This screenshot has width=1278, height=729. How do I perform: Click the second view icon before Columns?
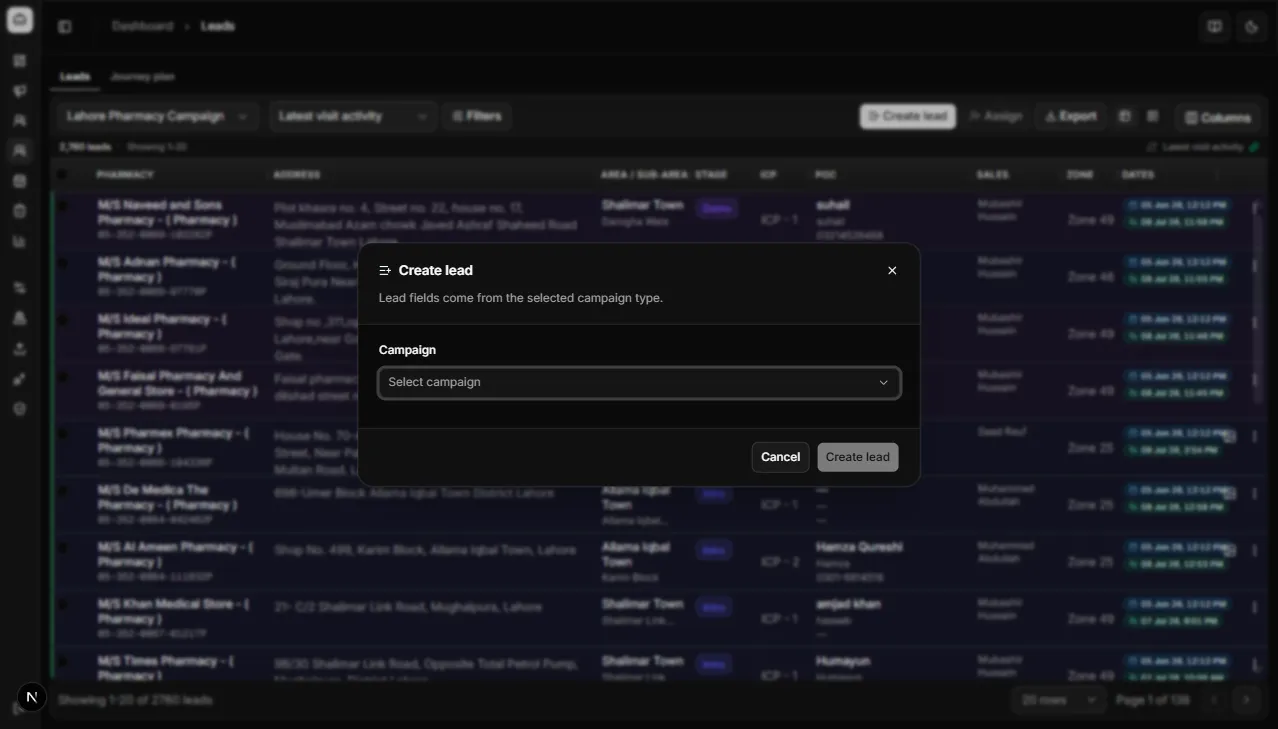tap(1152, 116)
